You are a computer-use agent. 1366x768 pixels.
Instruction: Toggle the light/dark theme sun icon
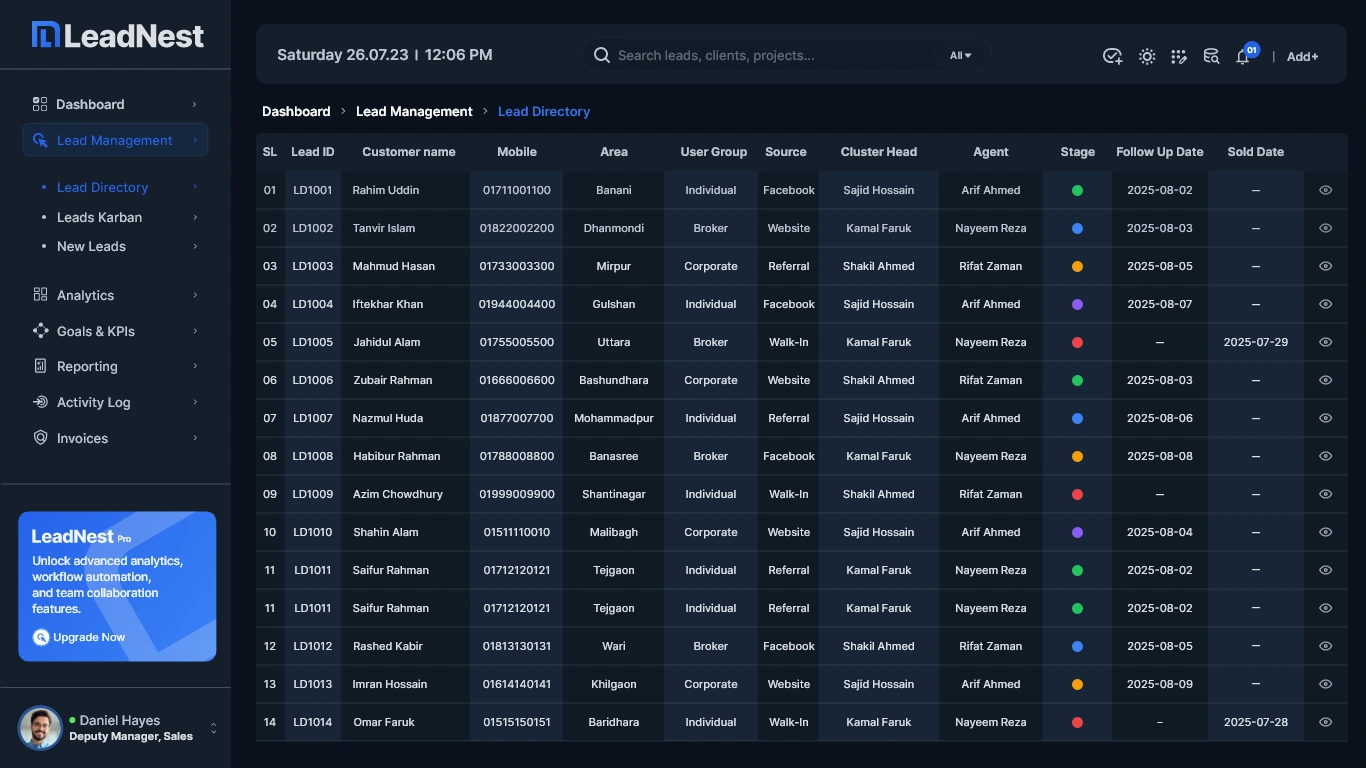[x=1147, y=56]
